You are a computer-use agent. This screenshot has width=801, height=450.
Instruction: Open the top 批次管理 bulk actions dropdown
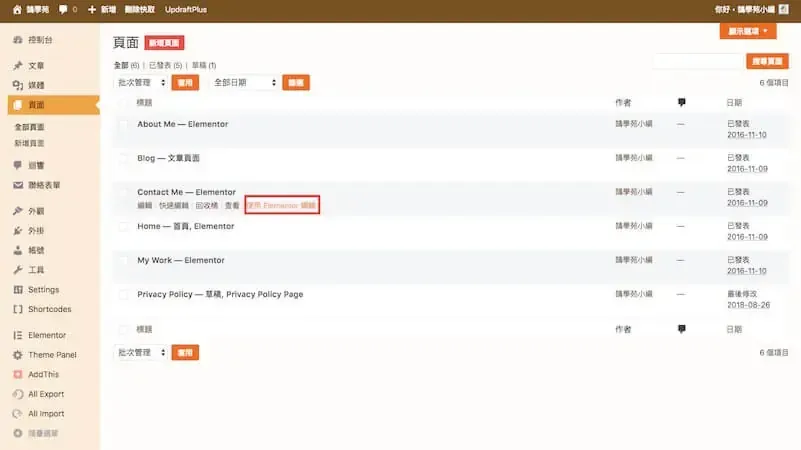tap(141, 82)
